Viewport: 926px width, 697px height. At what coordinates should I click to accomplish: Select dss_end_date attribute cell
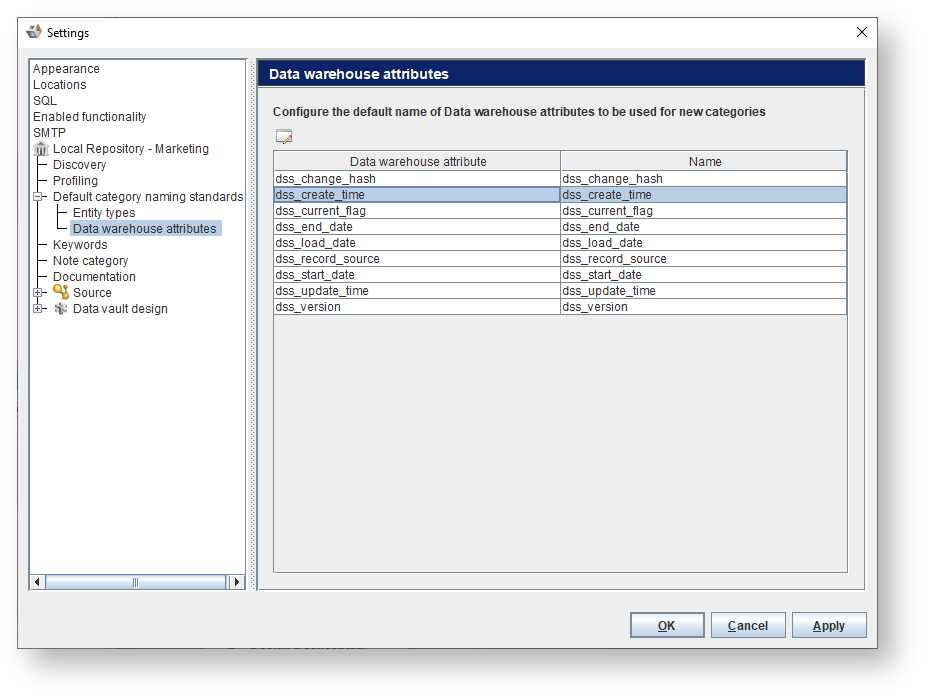click(417, 226)
